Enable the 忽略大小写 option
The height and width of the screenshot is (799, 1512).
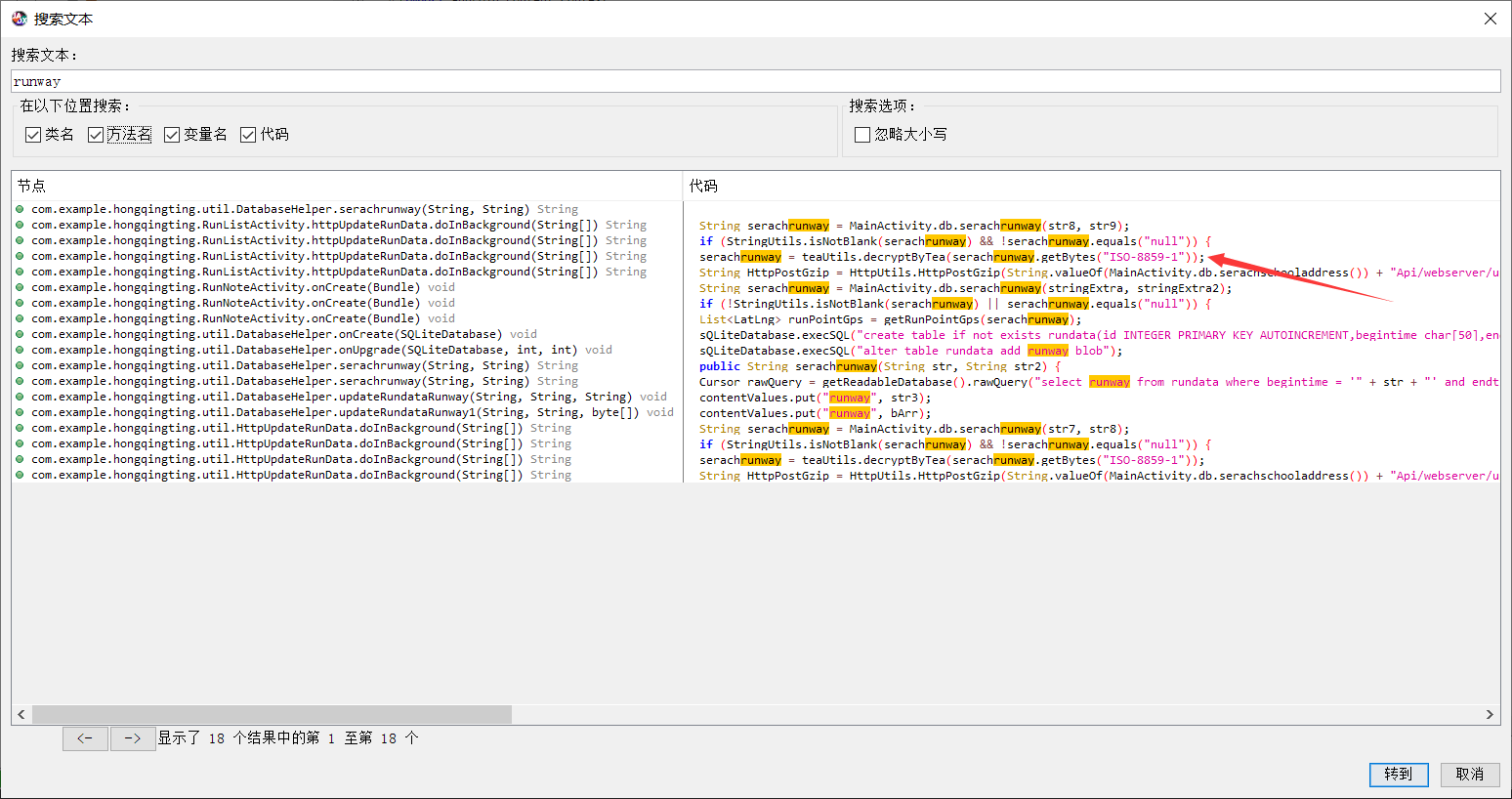point(862,135)
